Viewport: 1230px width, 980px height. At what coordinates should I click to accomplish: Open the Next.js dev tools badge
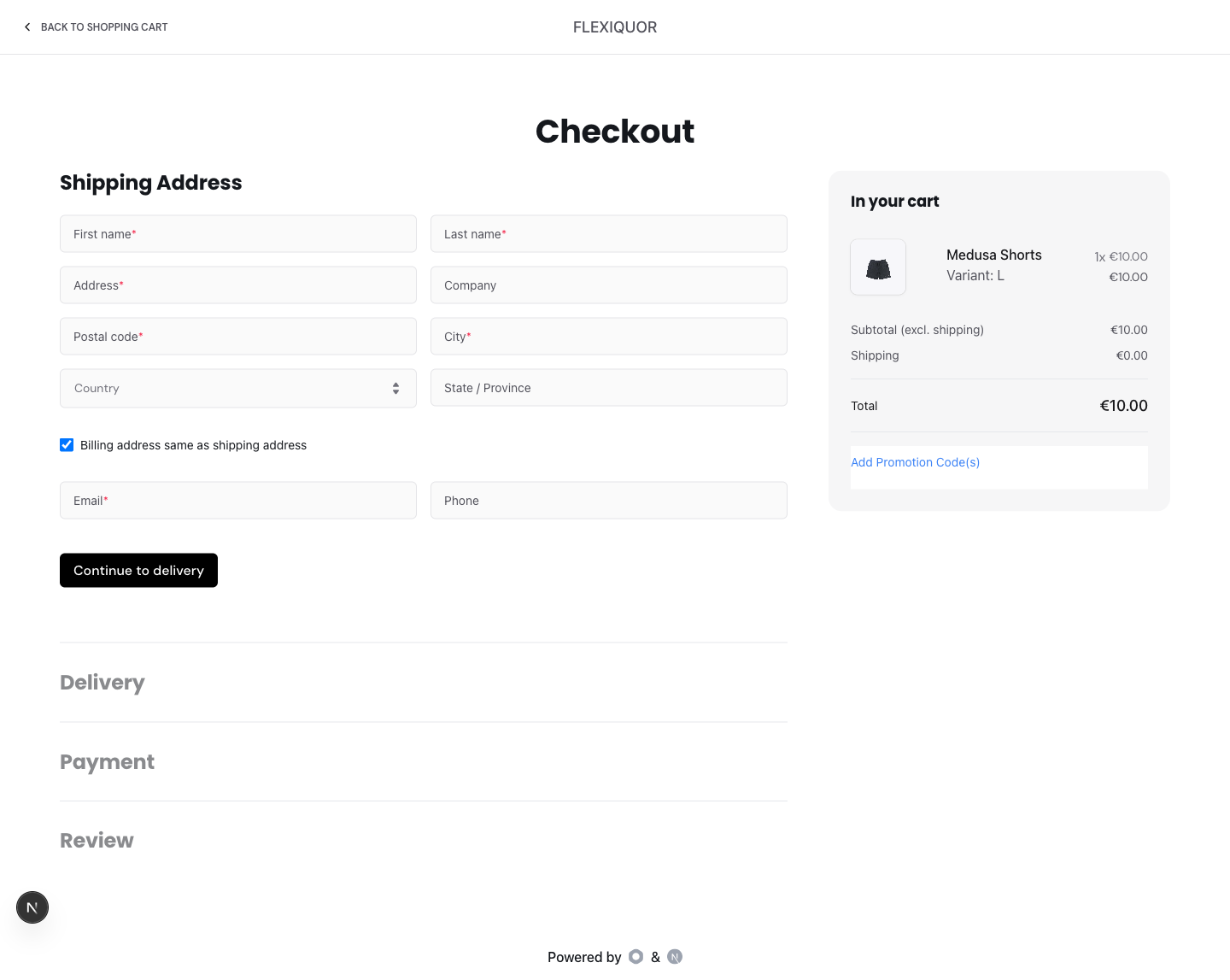tap(32, 907)
